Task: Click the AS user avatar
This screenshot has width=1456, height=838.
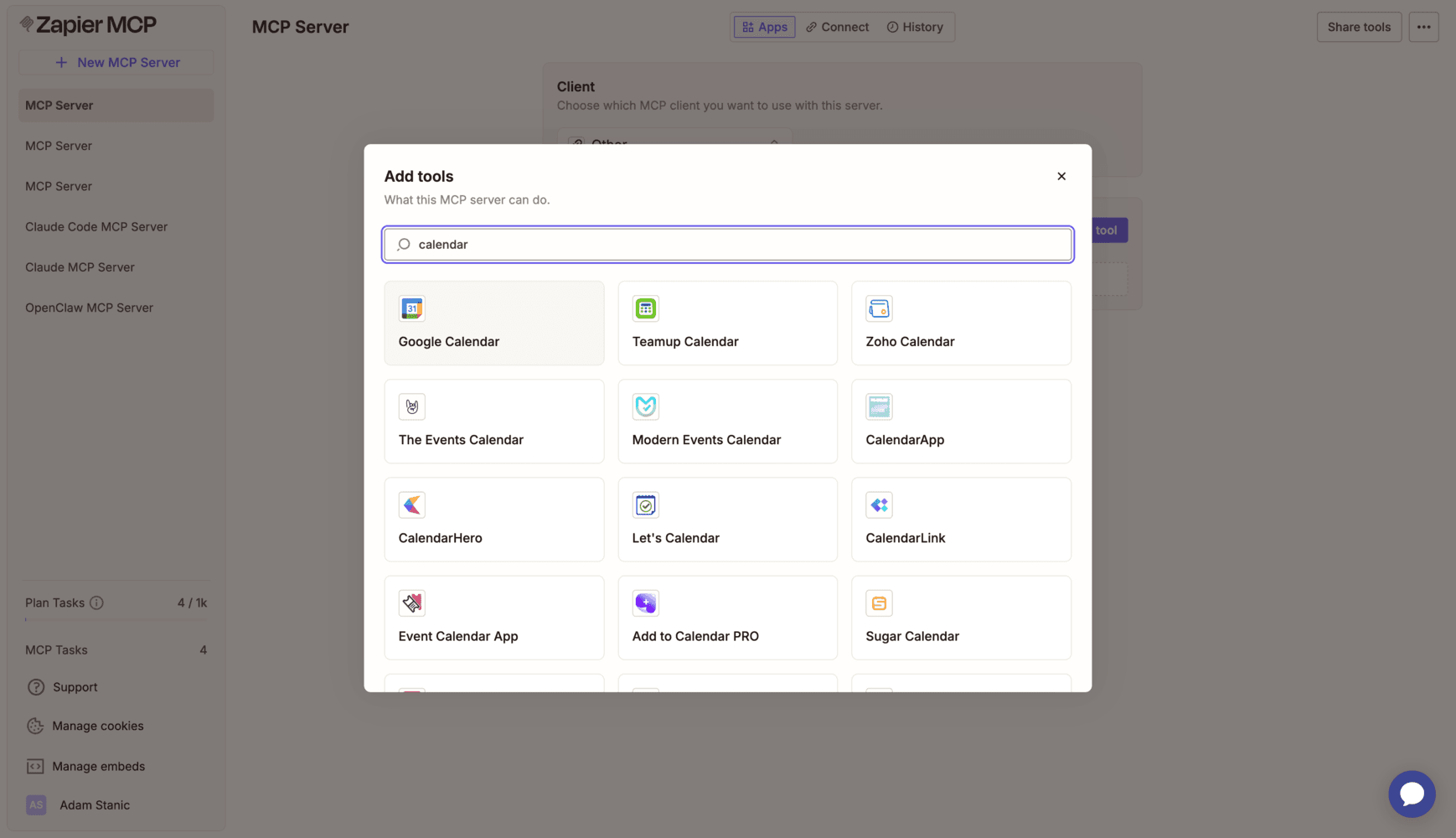Action: [36, 804]
